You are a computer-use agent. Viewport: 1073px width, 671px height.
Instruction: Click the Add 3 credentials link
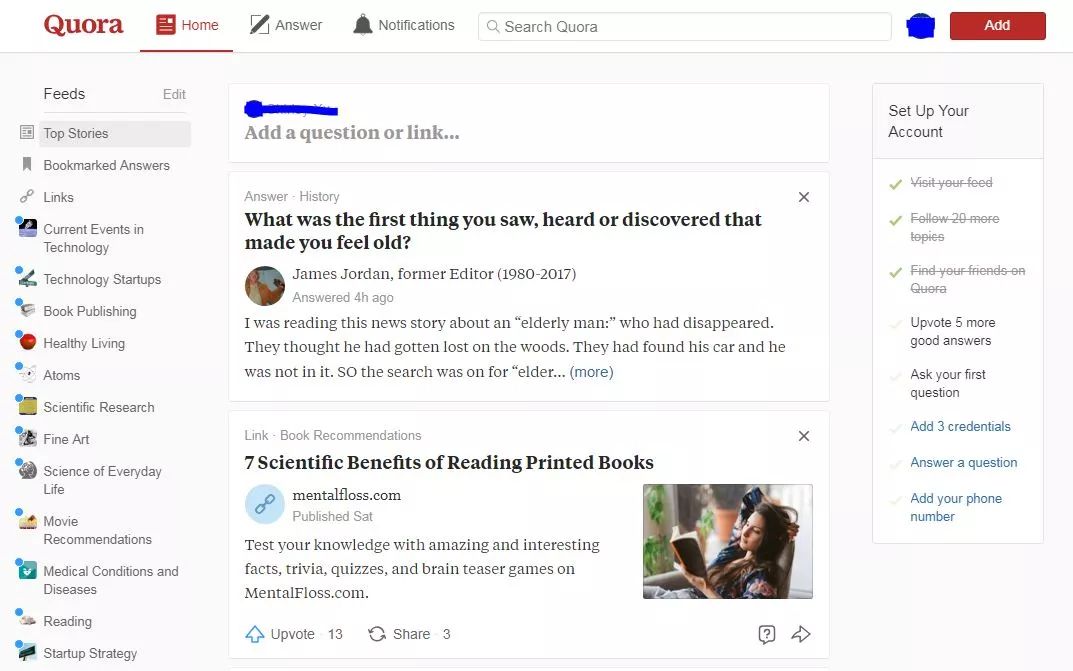pyautogui.click(x=960, y=426)
